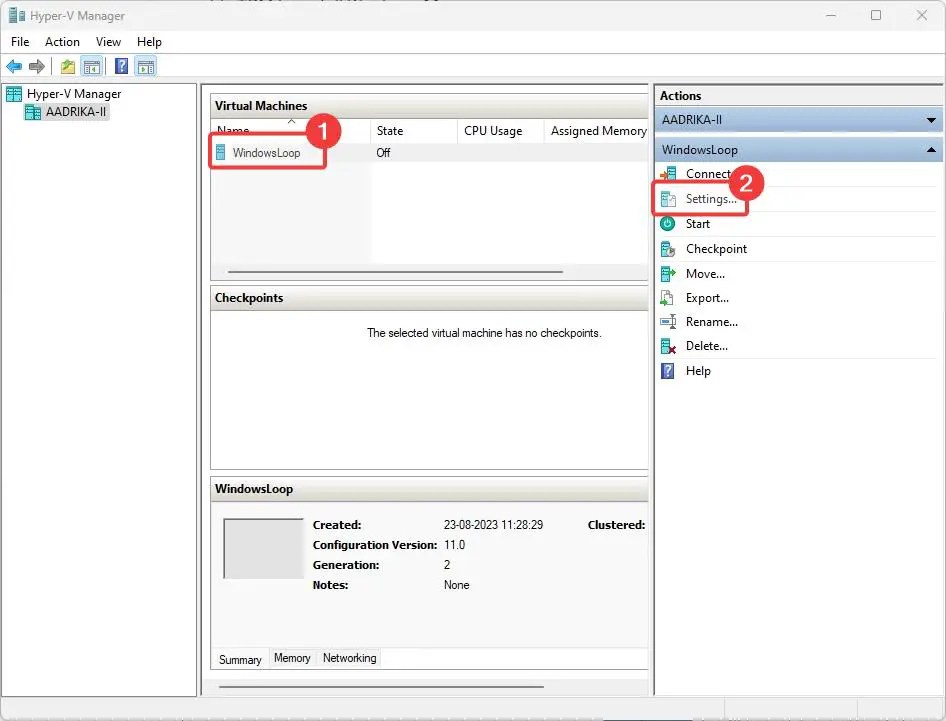The image size is (946, 721).
Task: Select AADRIKA-II in the console tree
Action: tap(76, 112)
